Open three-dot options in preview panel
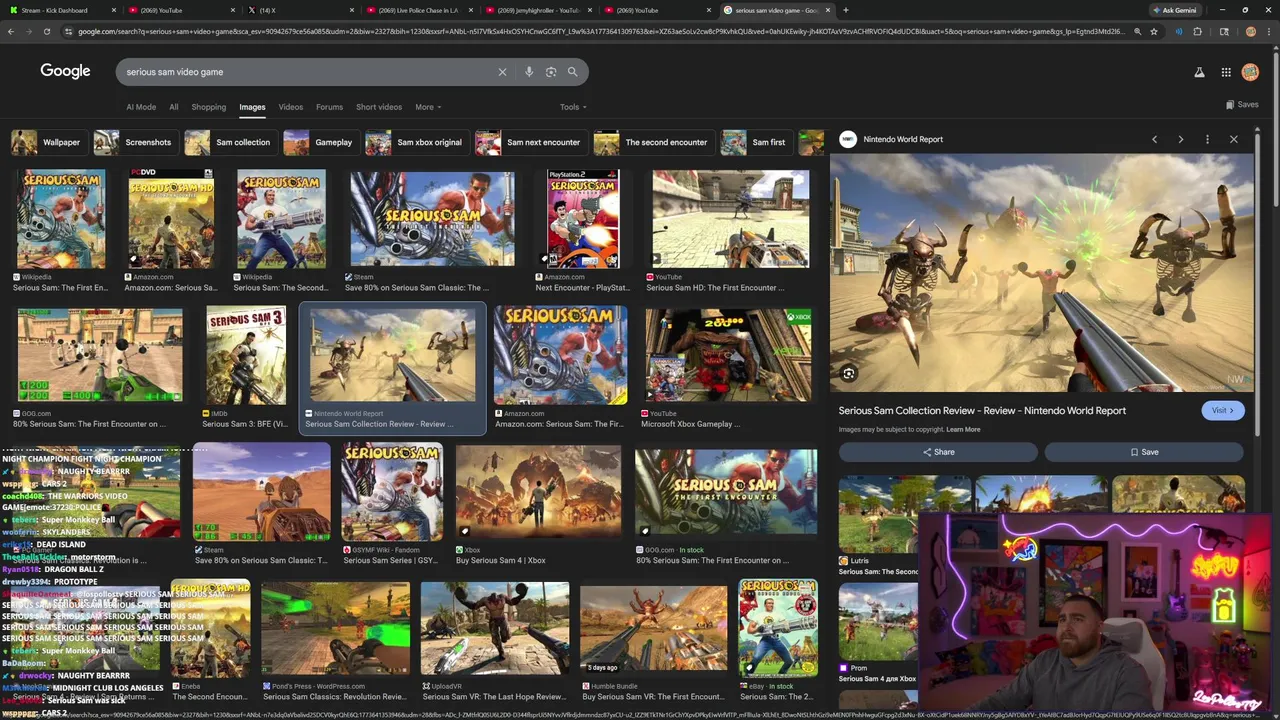Viewport: 1280px width, 720px height. click(x=1207, y=139)
